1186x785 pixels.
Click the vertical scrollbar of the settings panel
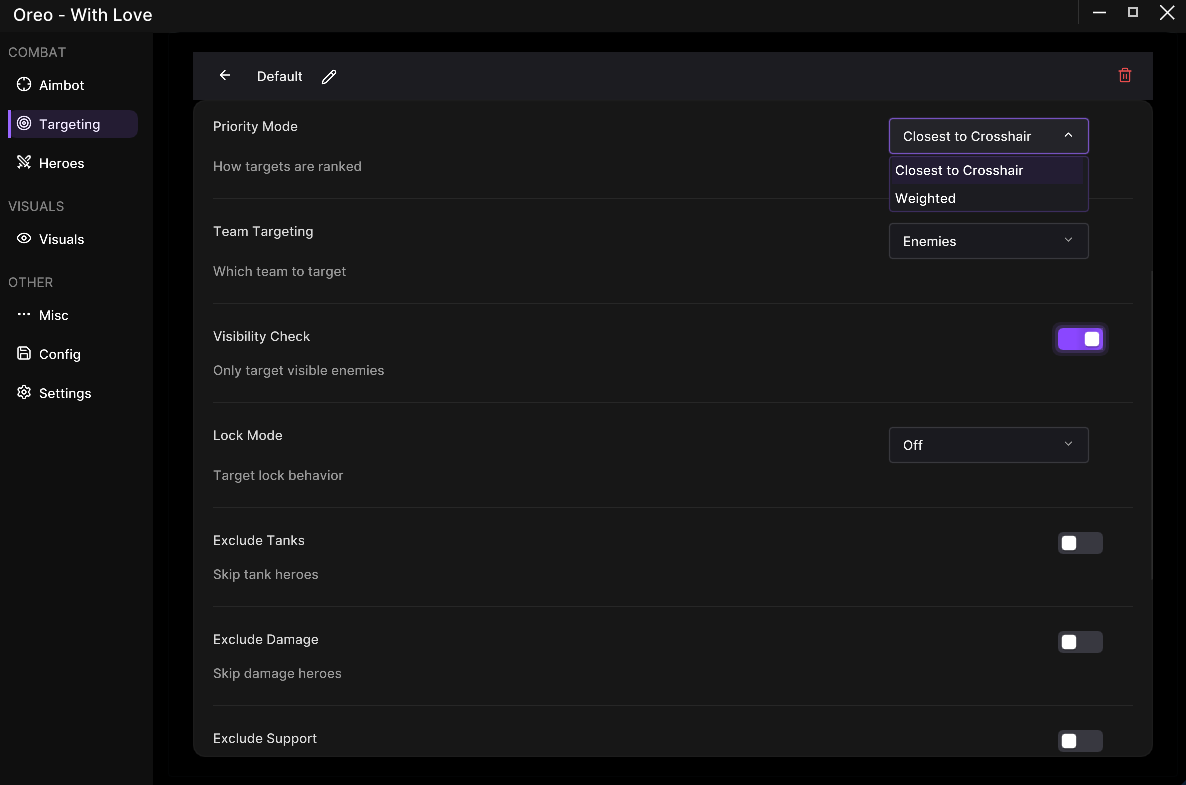click(1152, 420)
